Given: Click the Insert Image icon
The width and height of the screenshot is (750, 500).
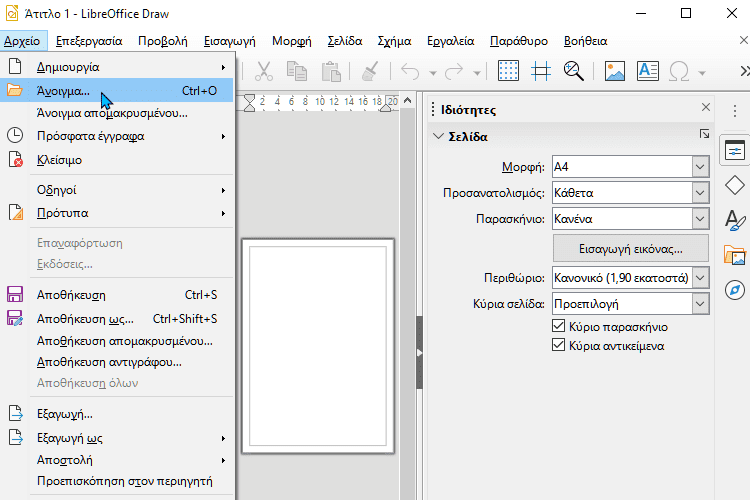Looking at the screenshot, I should [x=615, y=72].
